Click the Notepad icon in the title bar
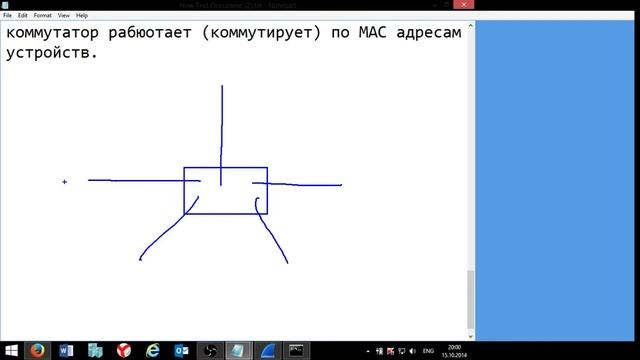This screenshot has height=360, width=640. tap(5, 5)
